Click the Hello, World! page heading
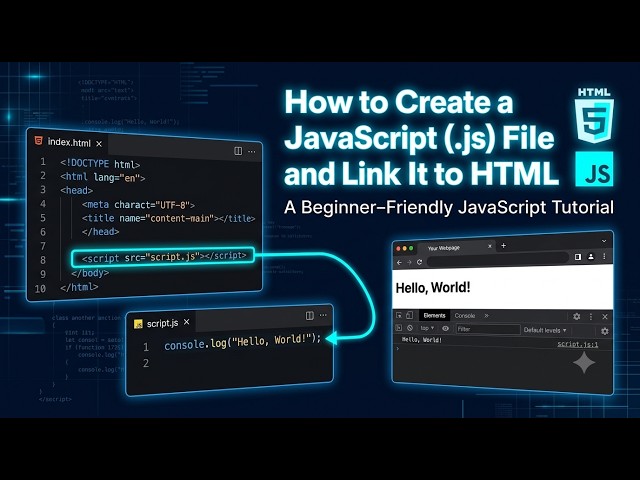Viewport: 640px width, 480px height. click(x=433, y=288)
